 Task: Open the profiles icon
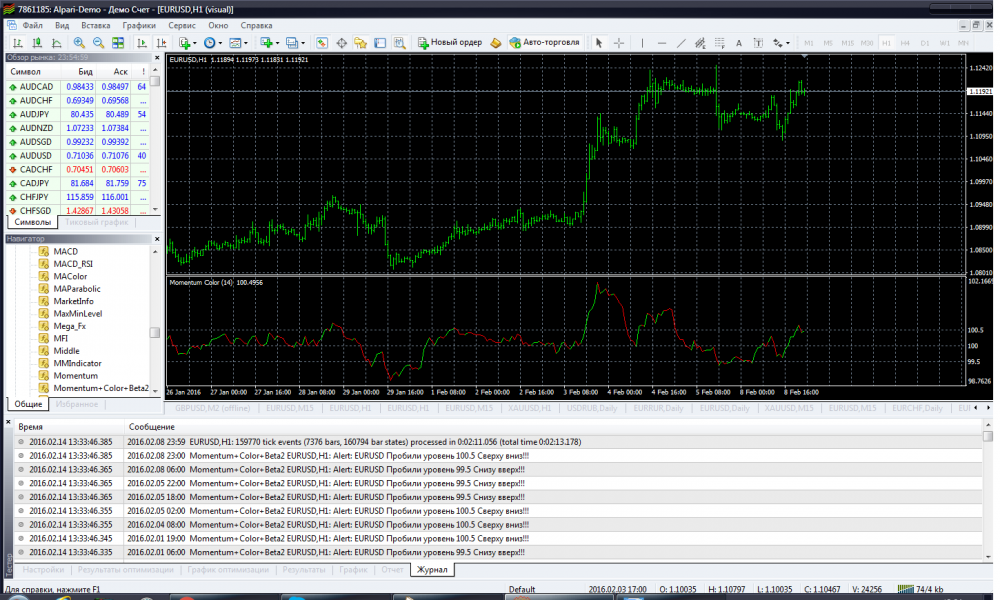coord(291,43)
